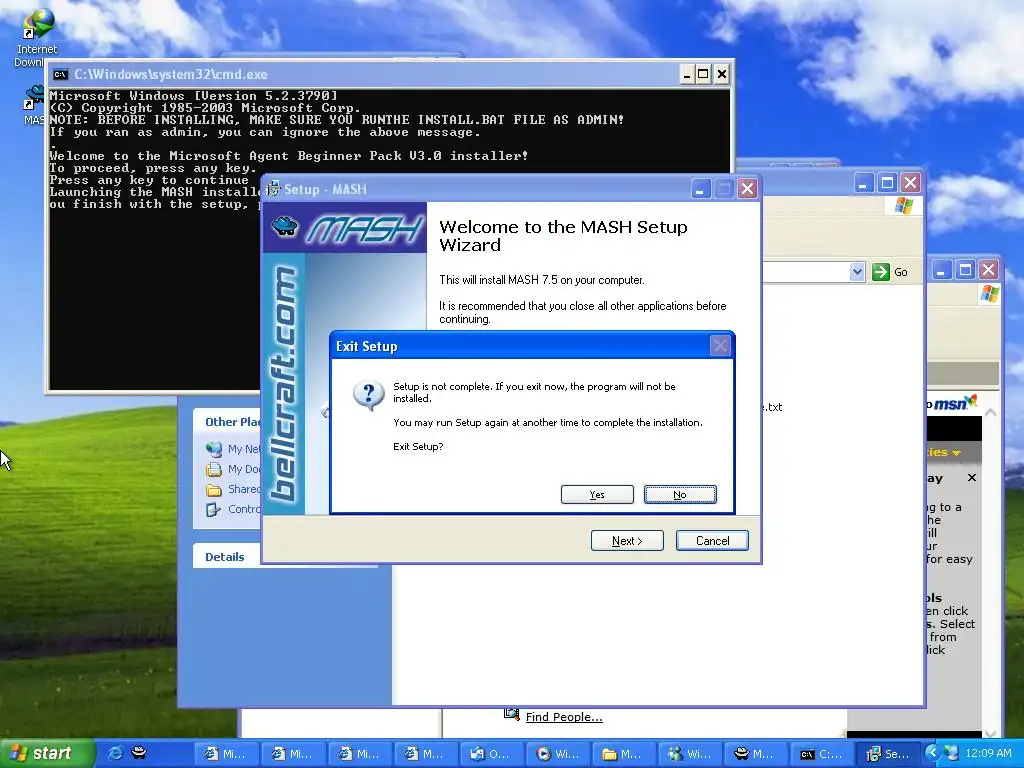Click system tray network icon
Viewport: 1024px width, 768px height.
tap(951, 753)
